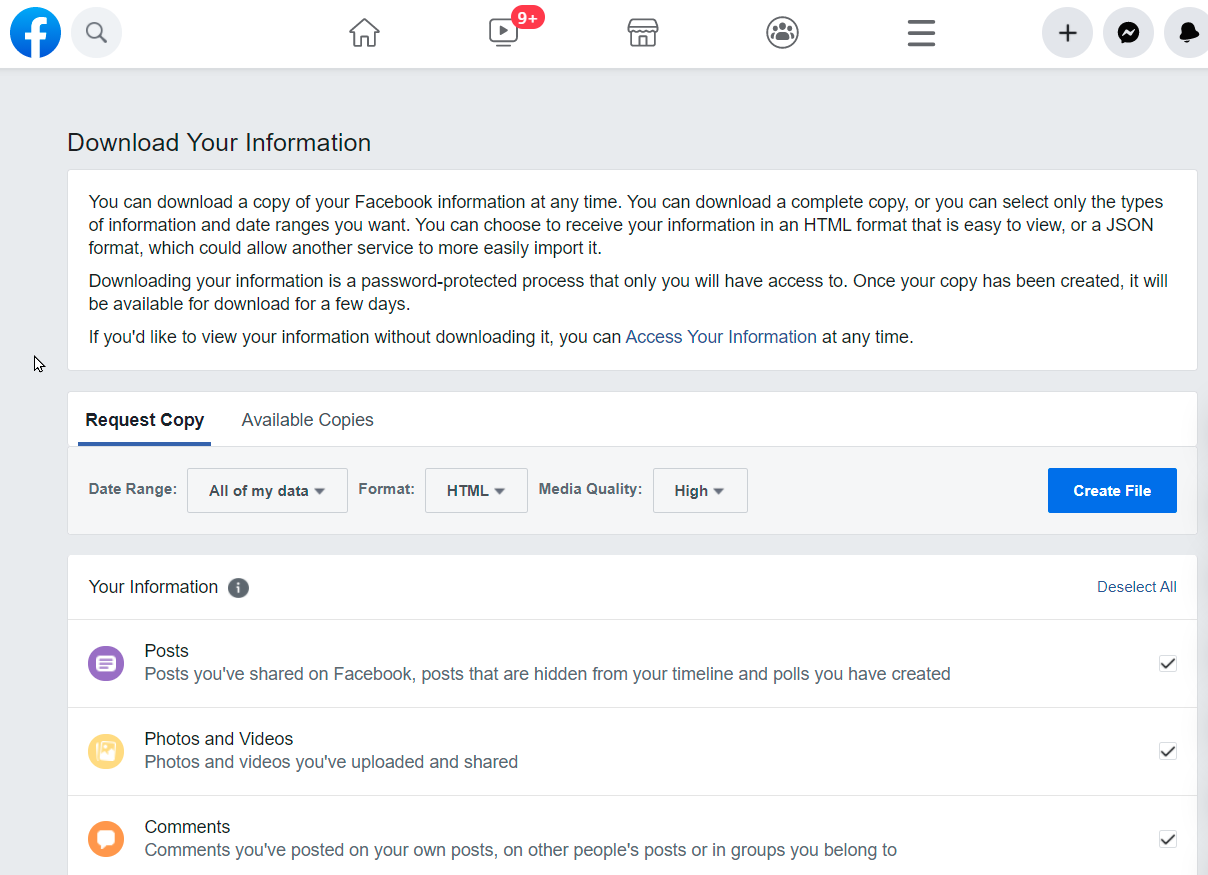The height and width of the screenshot is (875, 1208).
Task: Click the Download Your Information heading
Action: pos(219,142)
